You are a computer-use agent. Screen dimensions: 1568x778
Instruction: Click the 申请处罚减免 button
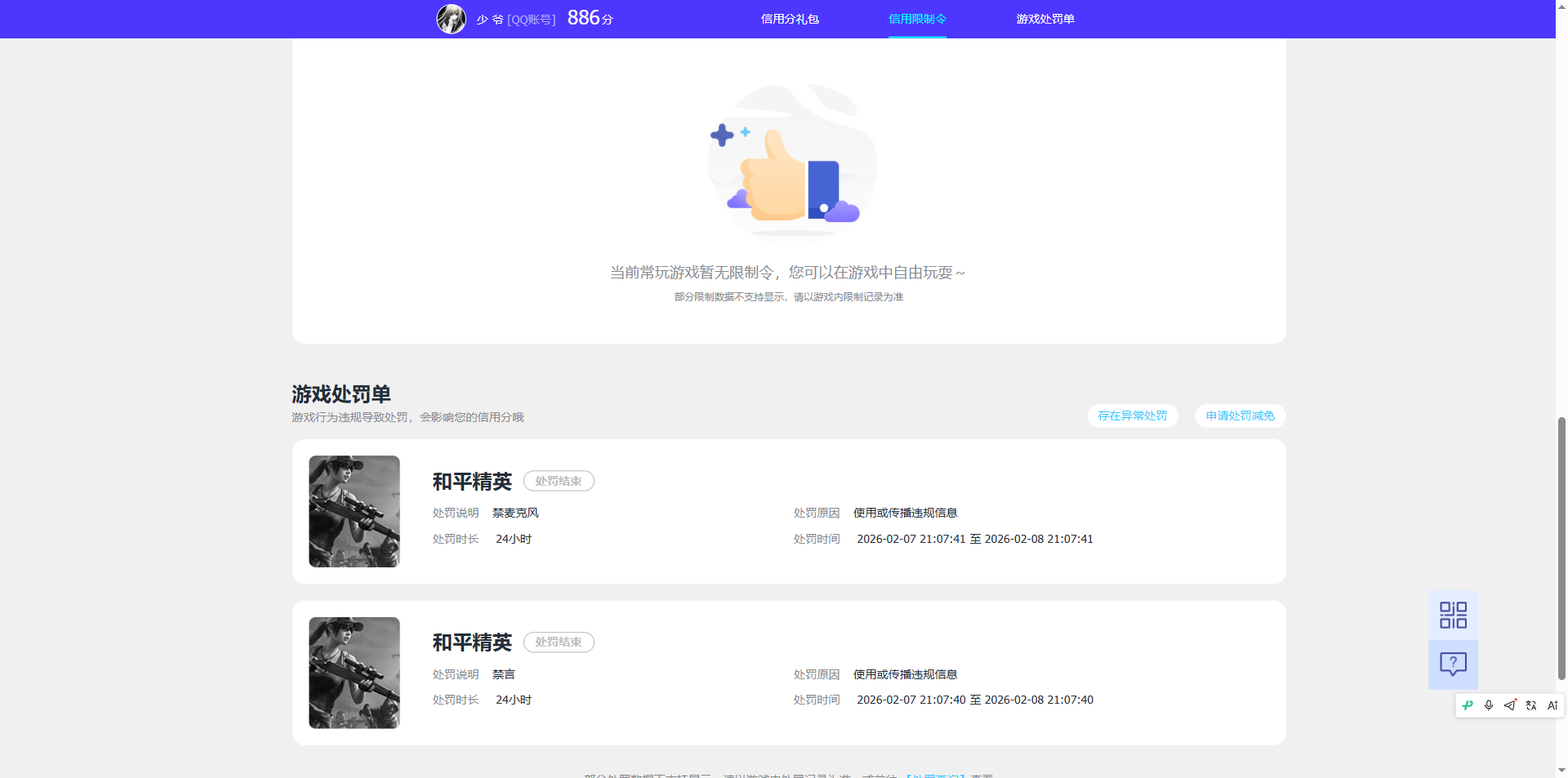[1241, 416]
